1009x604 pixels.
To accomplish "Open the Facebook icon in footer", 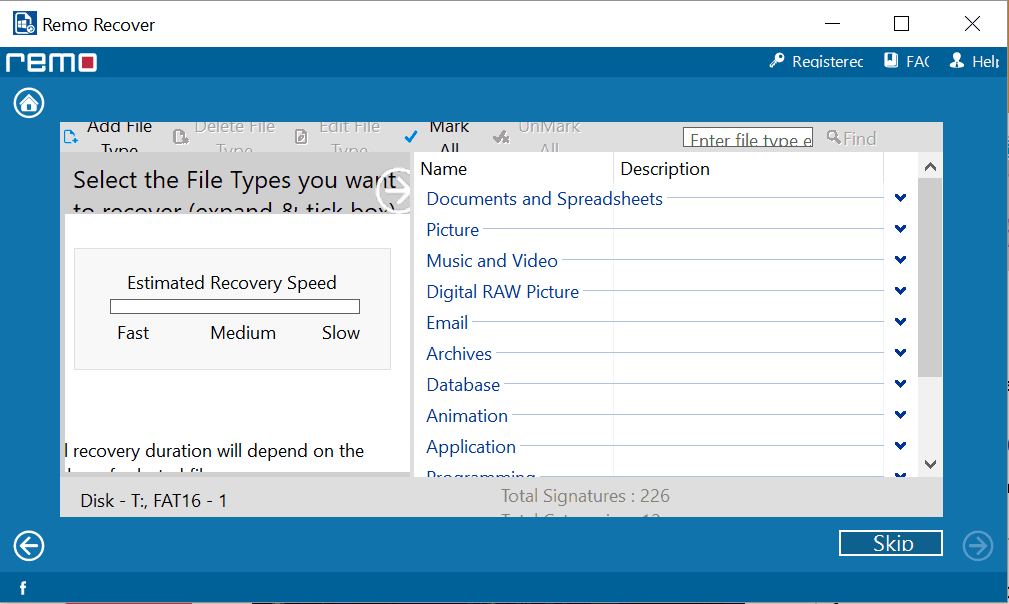I will click(x=23, y=588).
